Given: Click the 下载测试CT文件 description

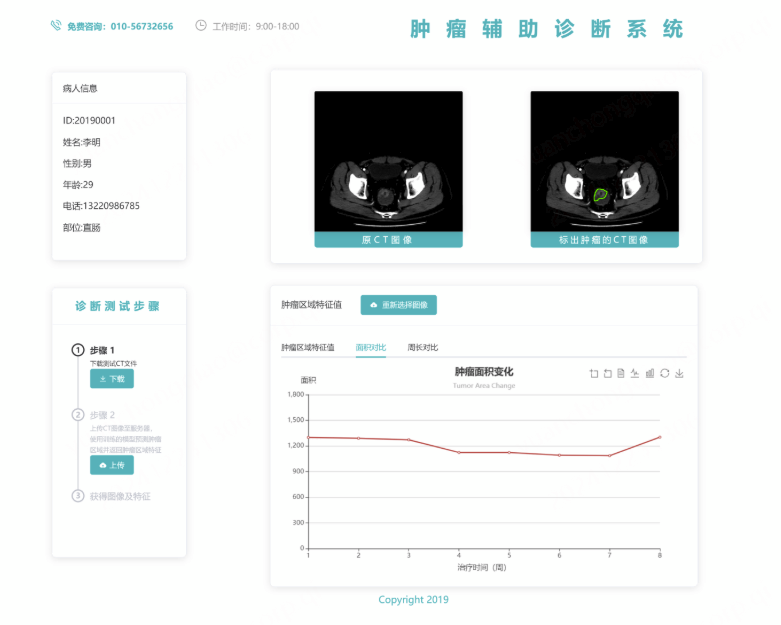Looking at the screenshot, I should click(x=114, y=364).
